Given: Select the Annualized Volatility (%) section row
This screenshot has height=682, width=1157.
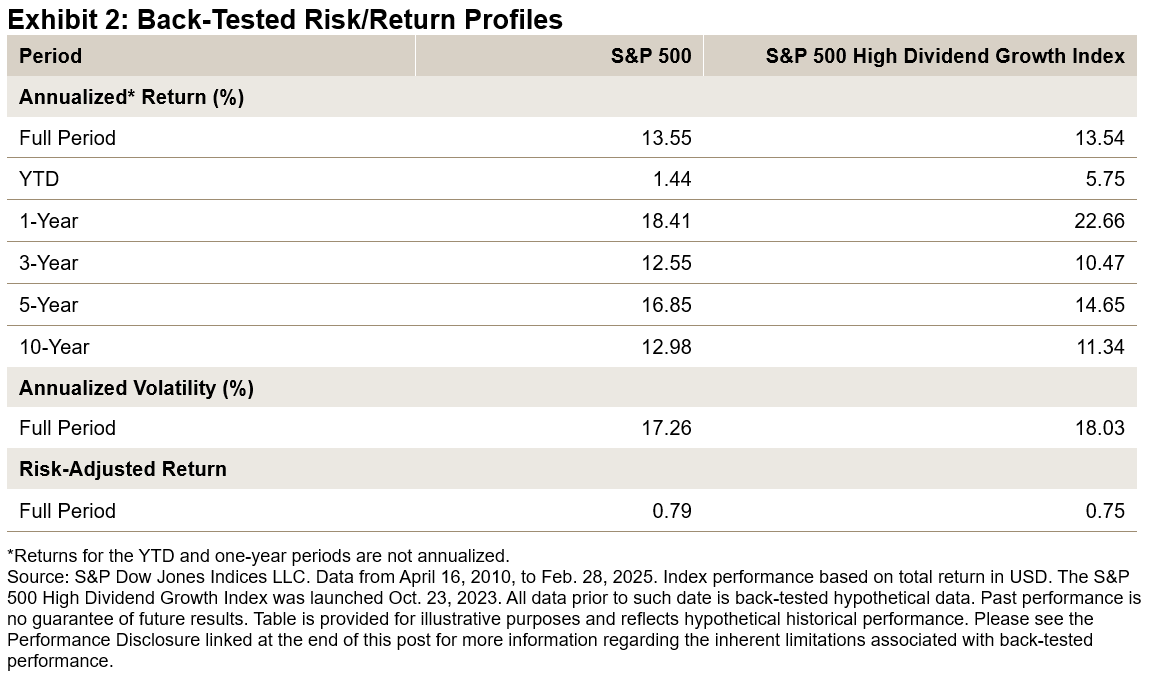Looking at the screenshot, I should click(x=136, y=388).
